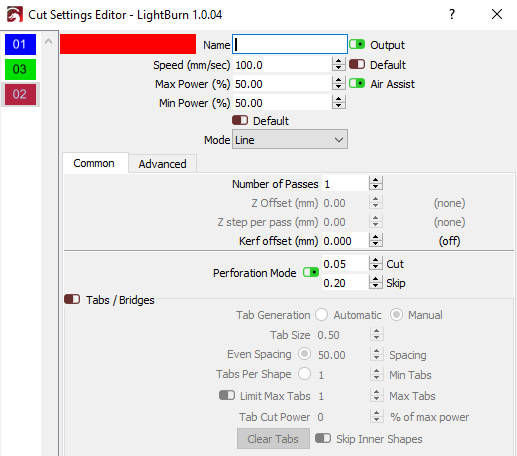Viewport: 517px width, 456px height.
Task: Adjust Tab Cut Power spinner arrows
Action: 377,417
